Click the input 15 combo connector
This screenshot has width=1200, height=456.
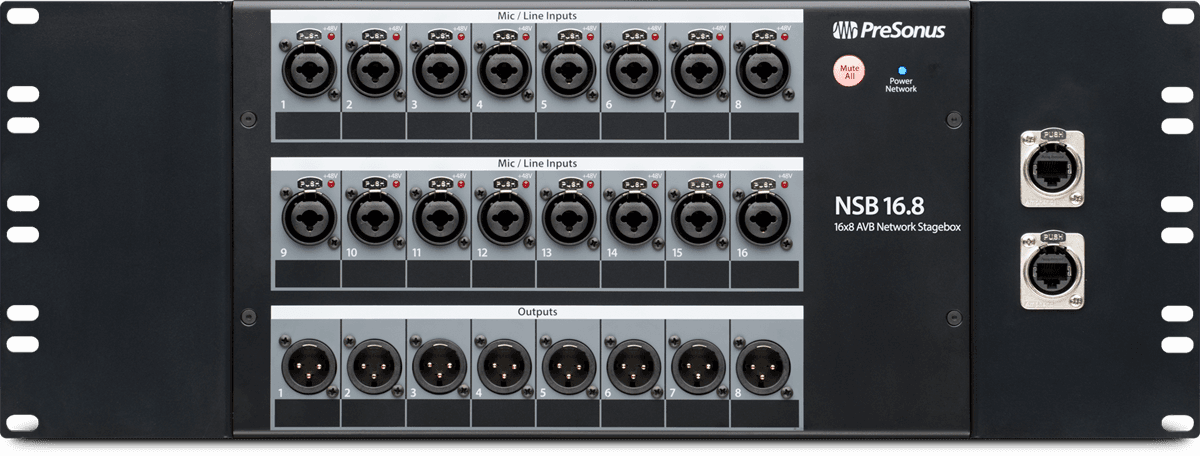697,220
